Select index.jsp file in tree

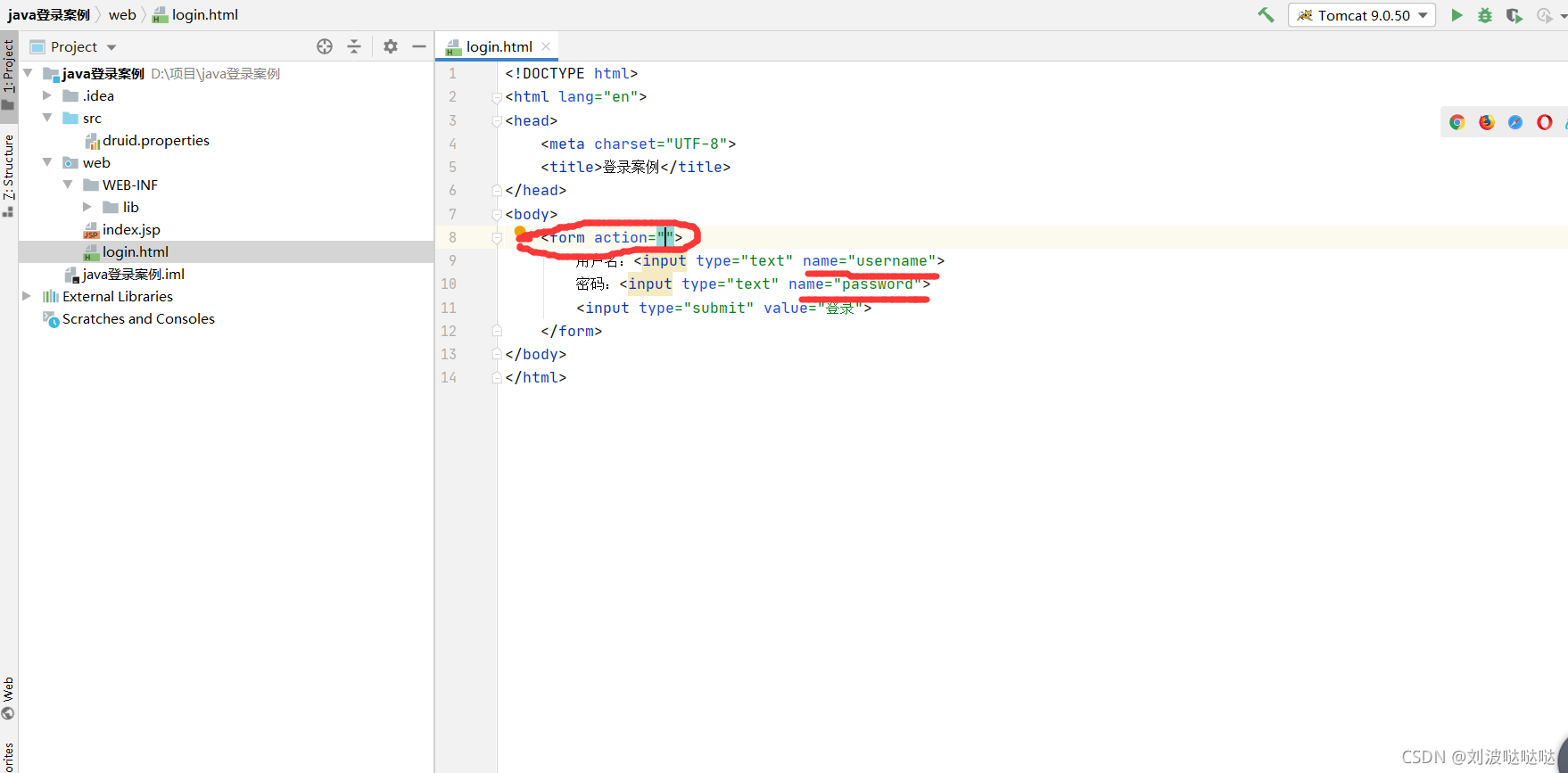point(122,229)
